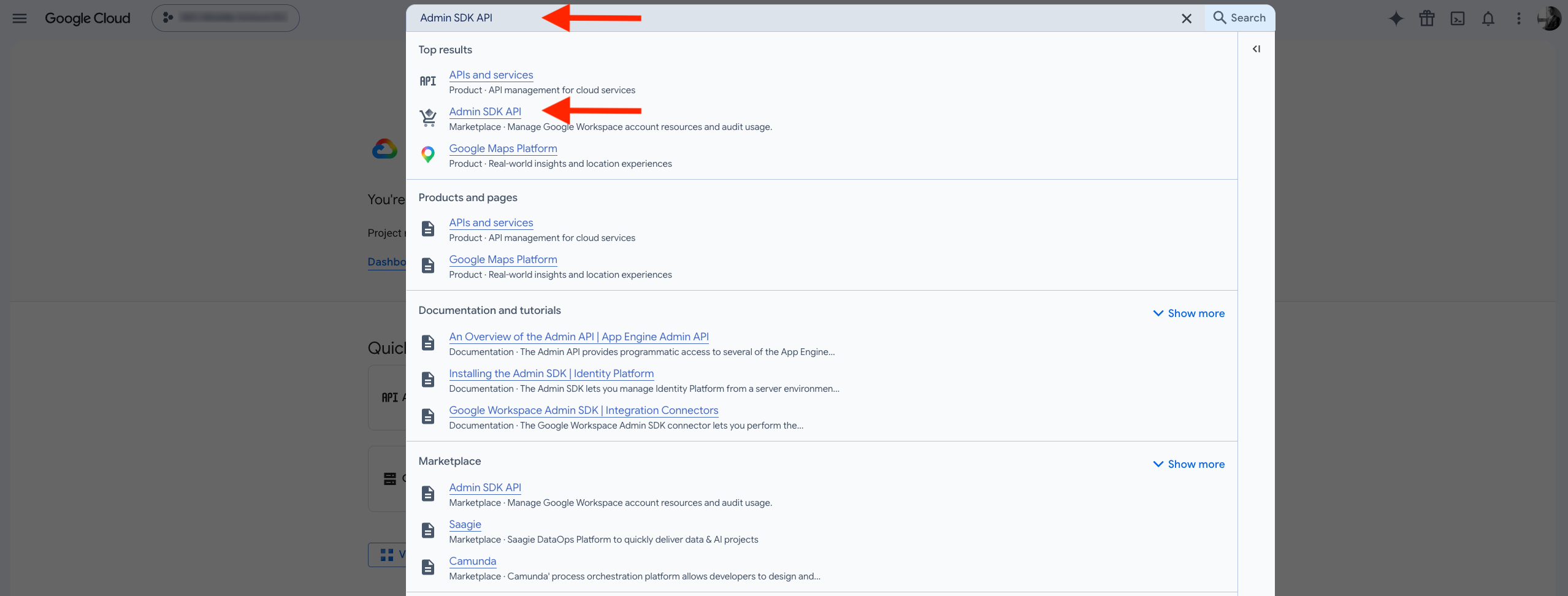1568x596 pixels.
Task: Click the Gemini sparkle icon
Action: [1396, 18]
